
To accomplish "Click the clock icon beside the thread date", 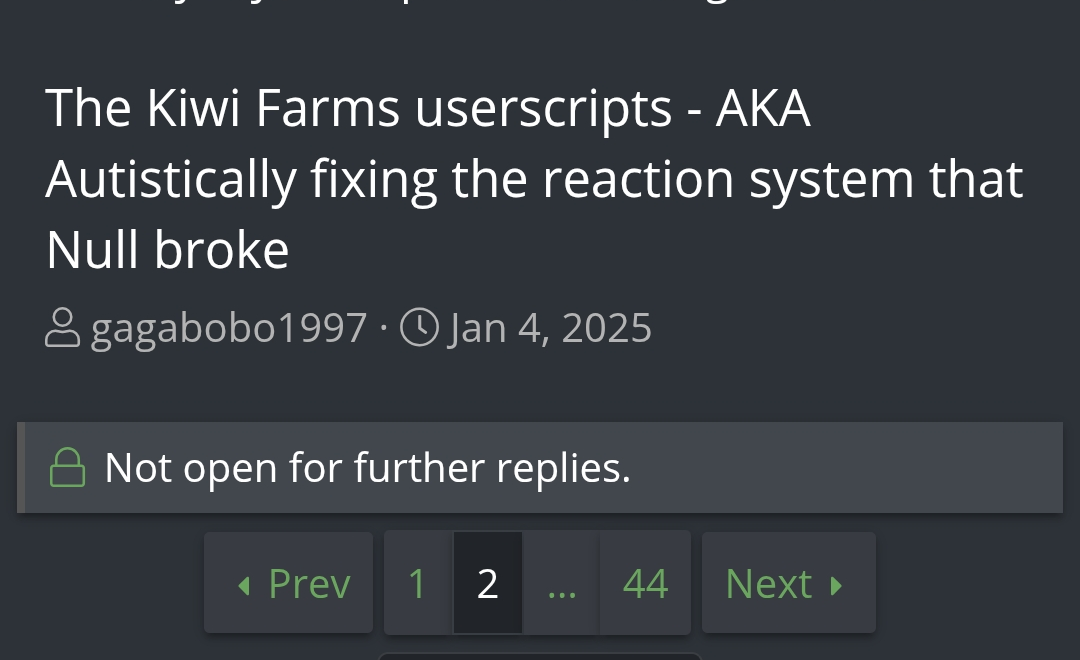I will [x=419, y=327].
